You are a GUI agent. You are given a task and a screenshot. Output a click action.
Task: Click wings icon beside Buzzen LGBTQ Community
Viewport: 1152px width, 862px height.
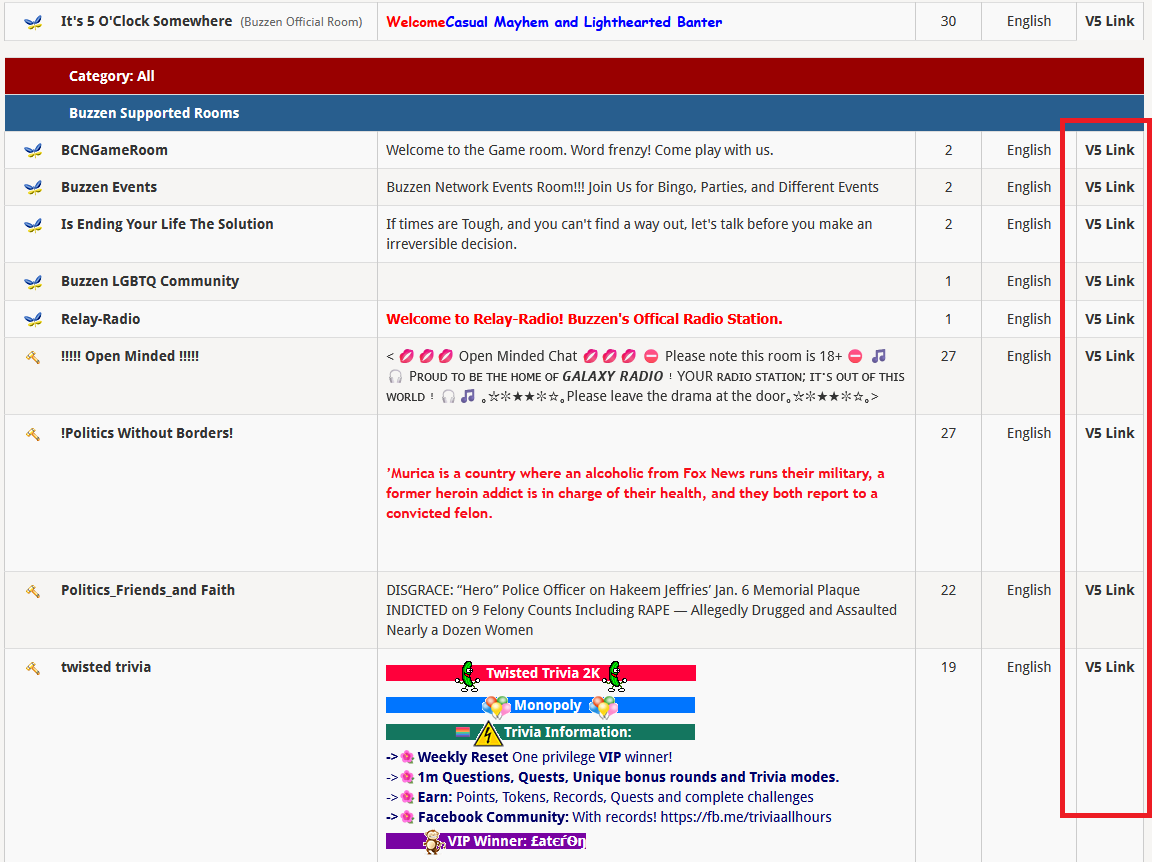[x=33, y=281]
